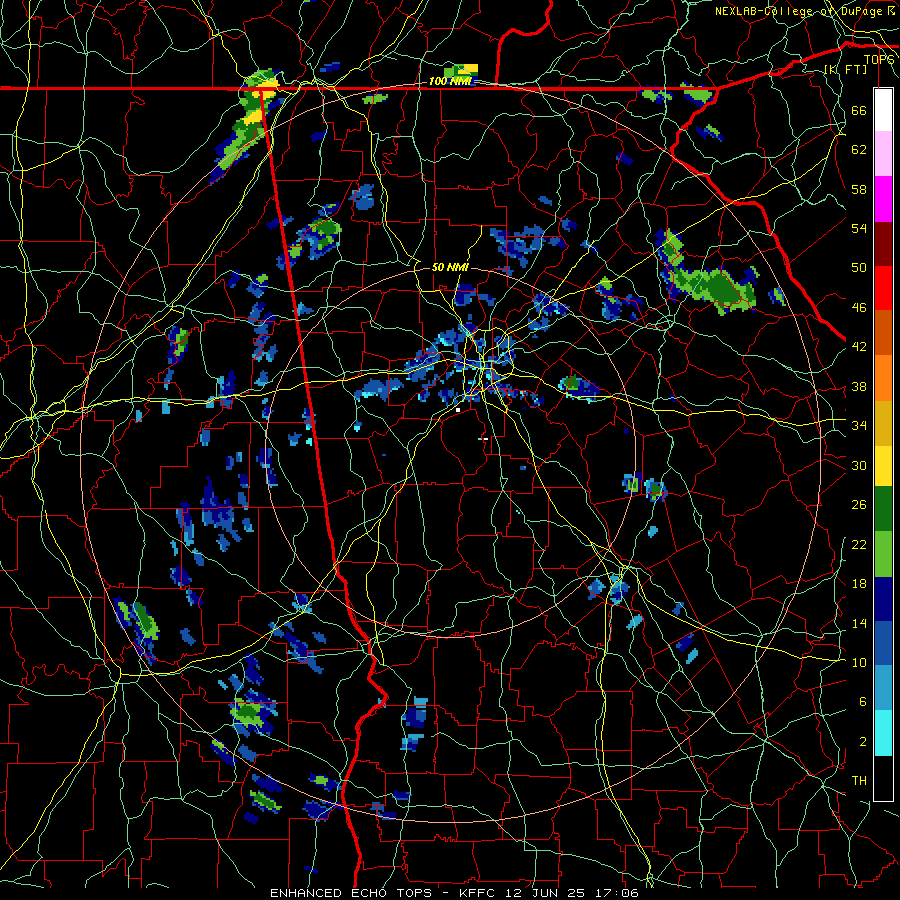Click the 10 value on legend scale
Image resolution: width=900 pixels, height=900 pixels.
tap(859, 662)
